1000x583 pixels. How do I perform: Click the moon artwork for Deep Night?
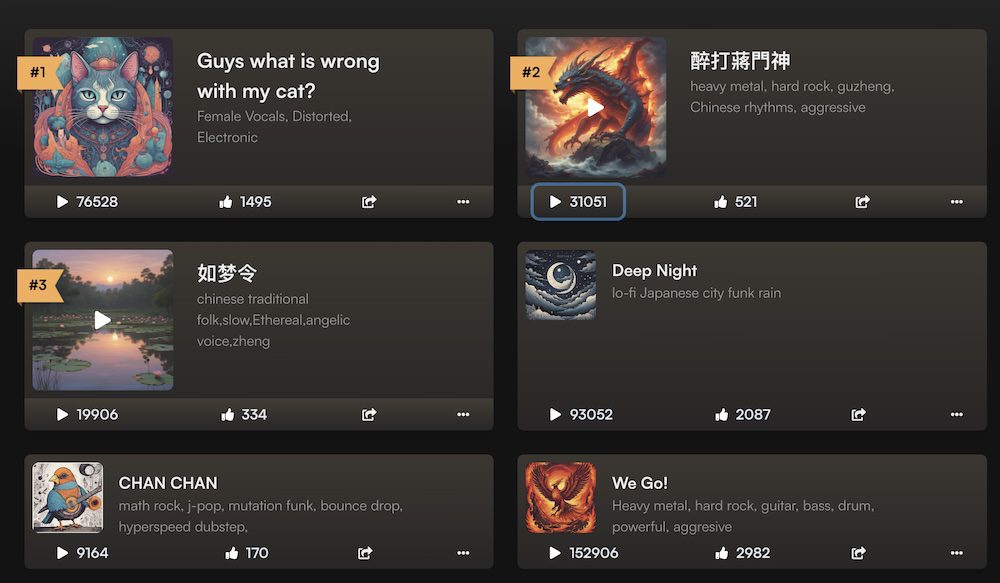561,284
